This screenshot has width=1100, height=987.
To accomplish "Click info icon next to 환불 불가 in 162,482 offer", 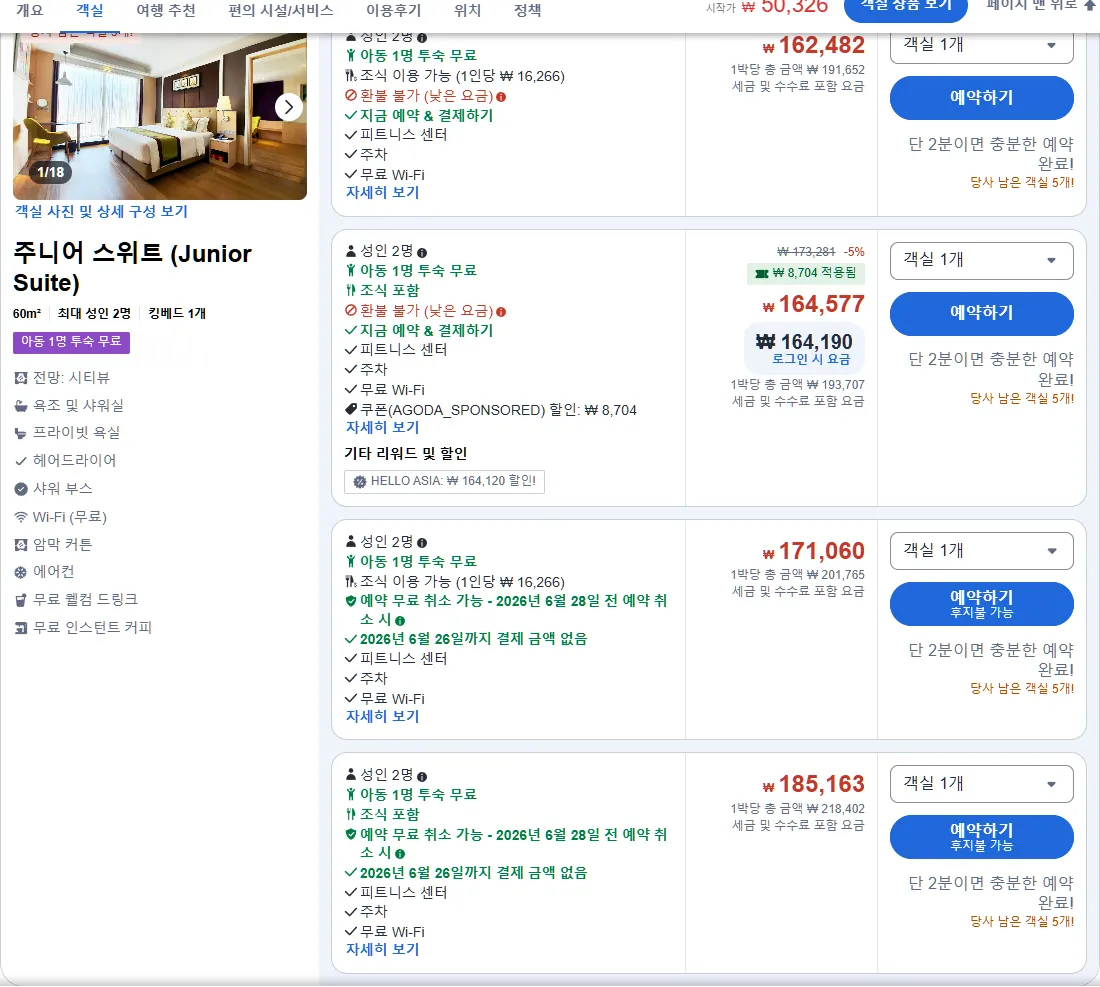I will (501, 97).
